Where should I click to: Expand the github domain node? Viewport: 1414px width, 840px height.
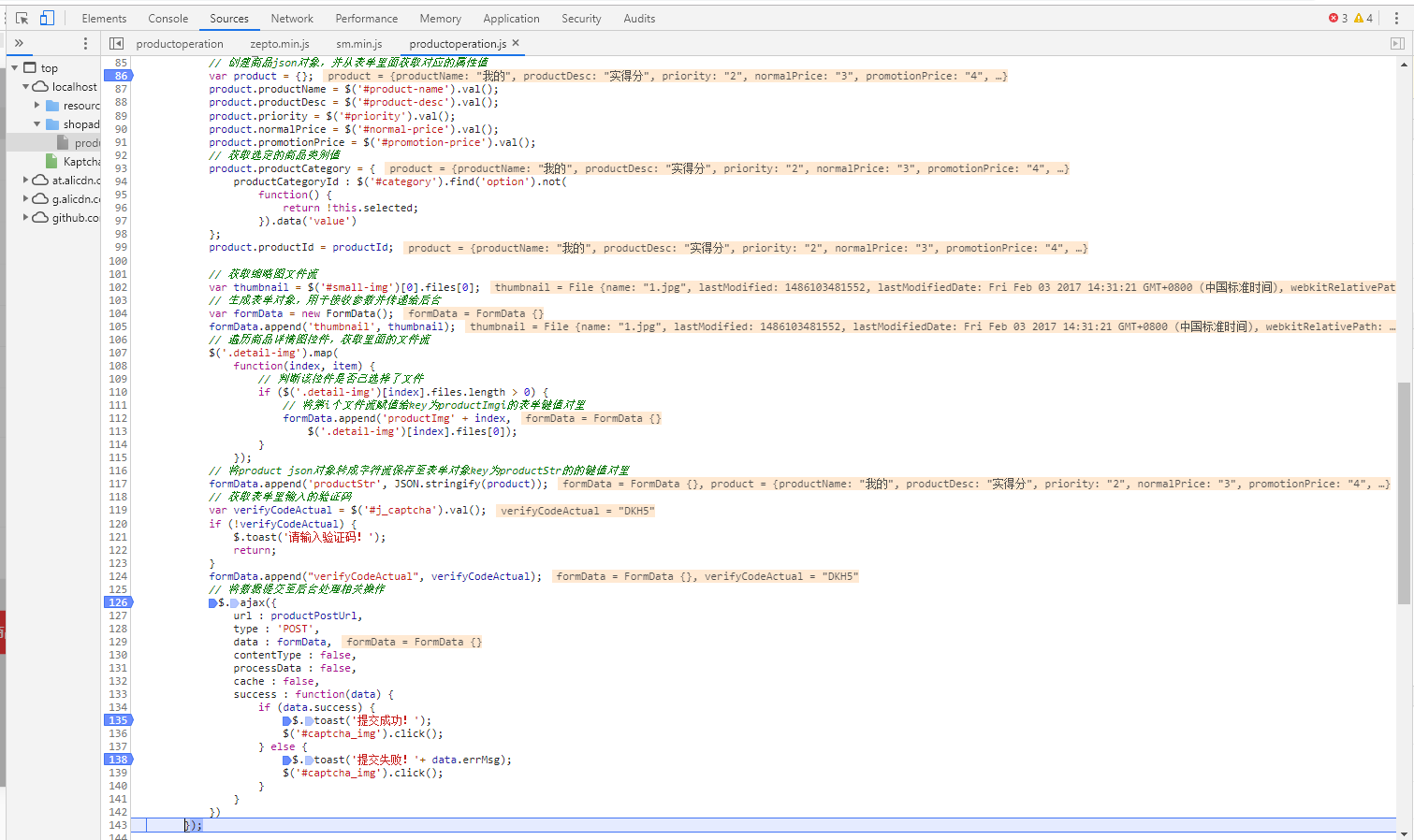point(26,217)
